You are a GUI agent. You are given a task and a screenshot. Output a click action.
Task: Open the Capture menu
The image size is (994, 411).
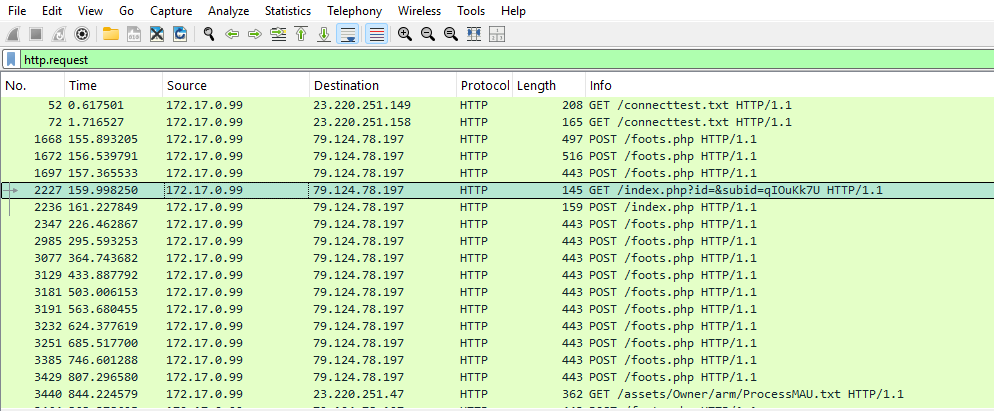point(171,11)
